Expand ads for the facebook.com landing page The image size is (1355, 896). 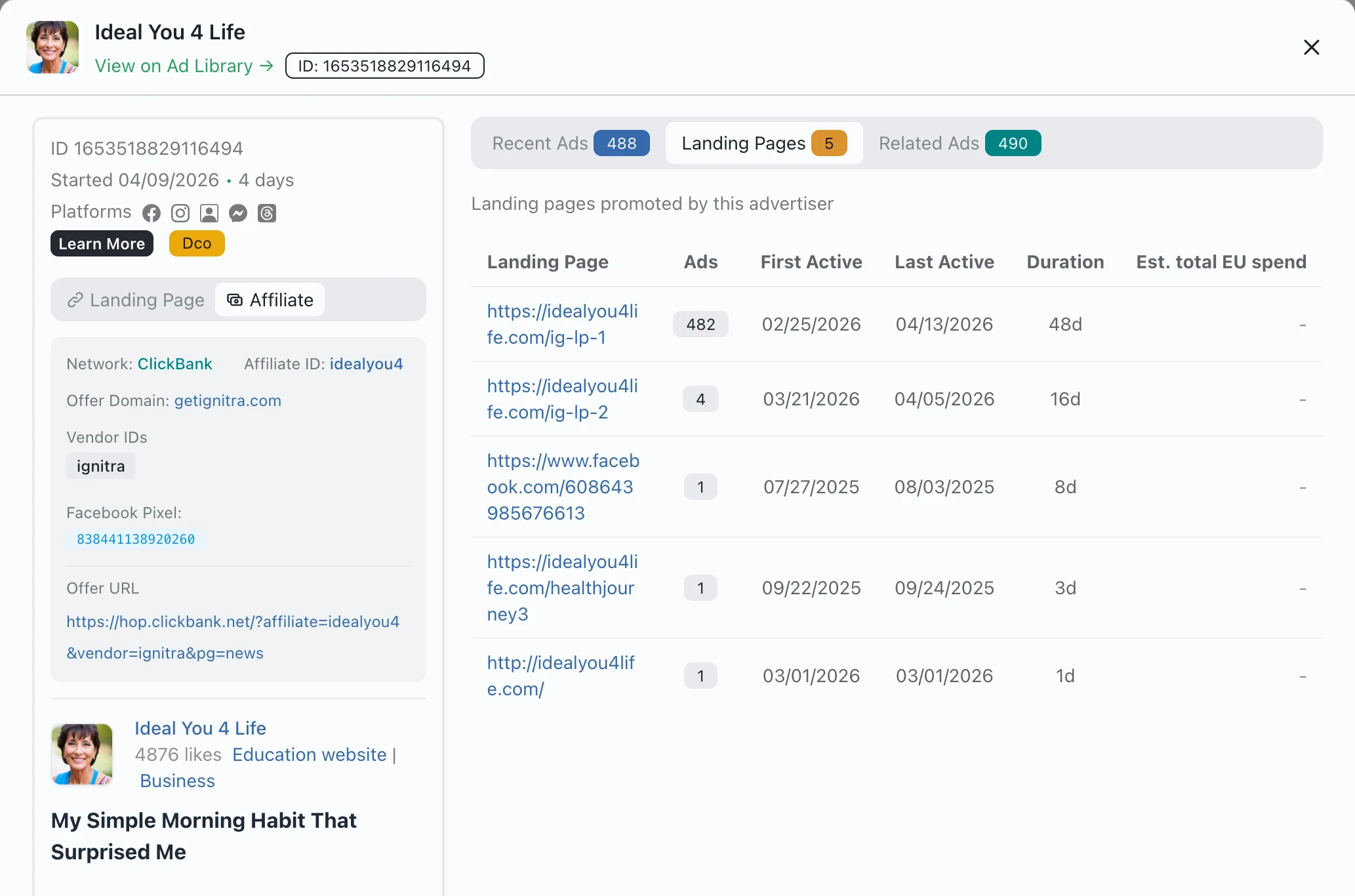pos(700,487)
